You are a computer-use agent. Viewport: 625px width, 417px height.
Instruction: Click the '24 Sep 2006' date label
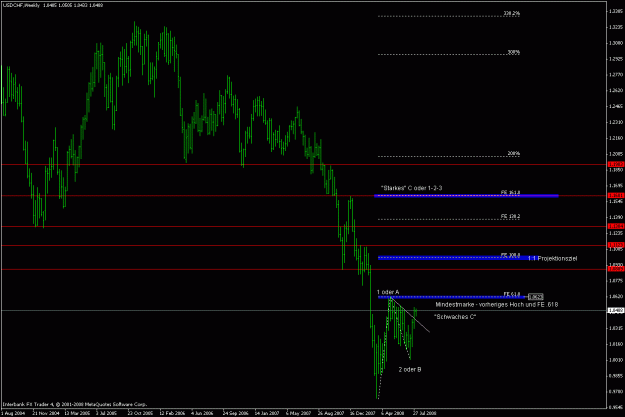click(x=236, y=413)
